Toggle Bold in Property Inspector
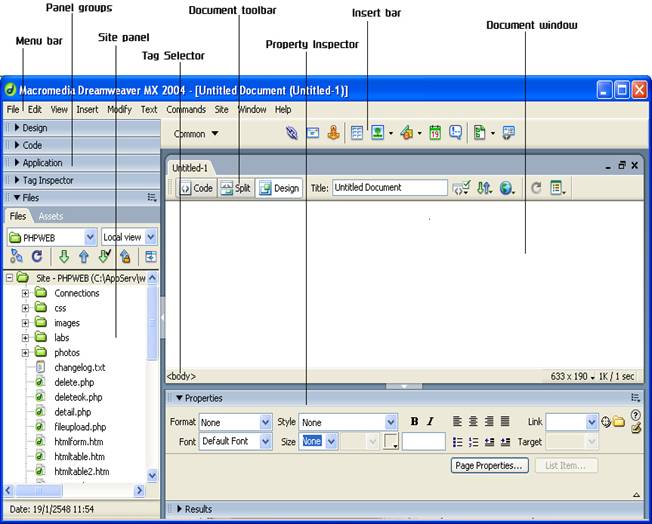 414,421
